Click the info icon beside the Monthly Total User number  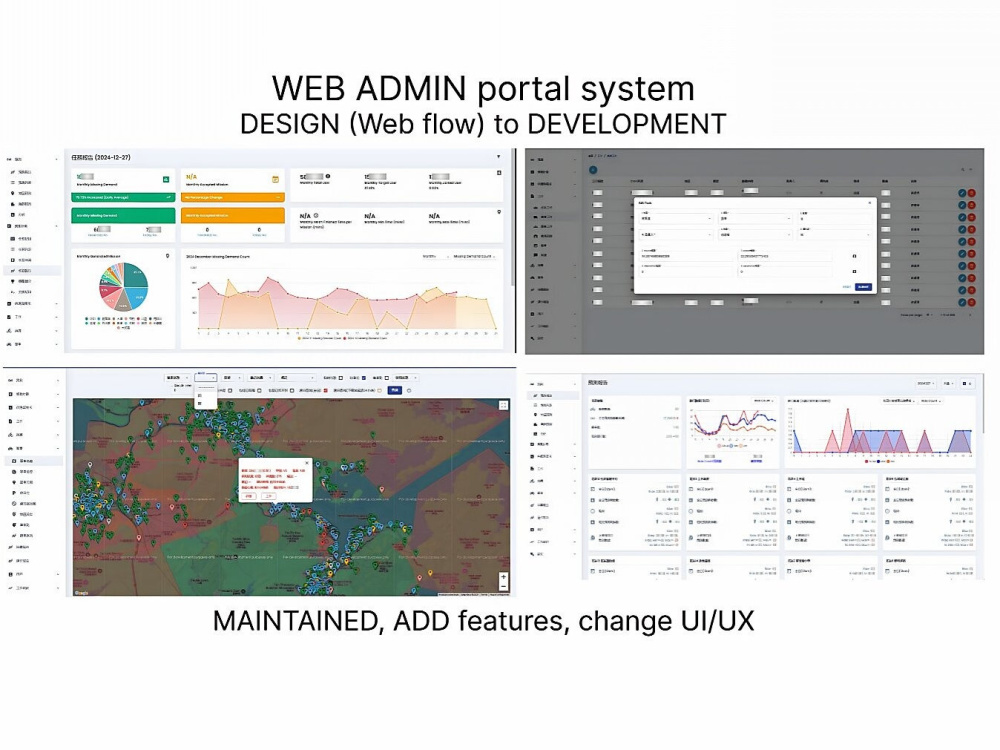327,176
